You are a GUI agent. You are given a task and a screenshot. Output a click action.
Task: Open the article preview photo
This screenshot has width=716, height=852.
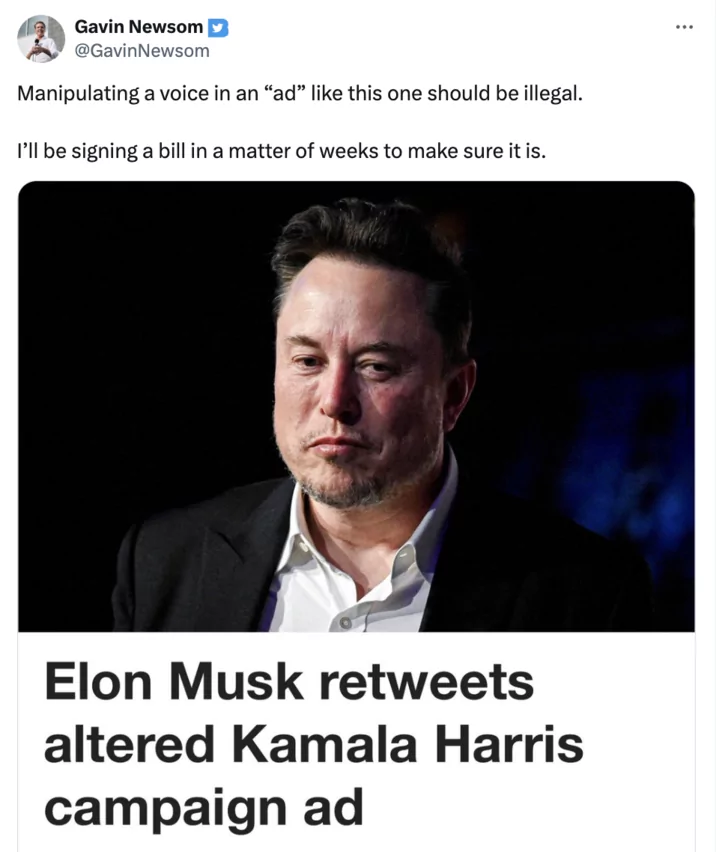[356, 405]
